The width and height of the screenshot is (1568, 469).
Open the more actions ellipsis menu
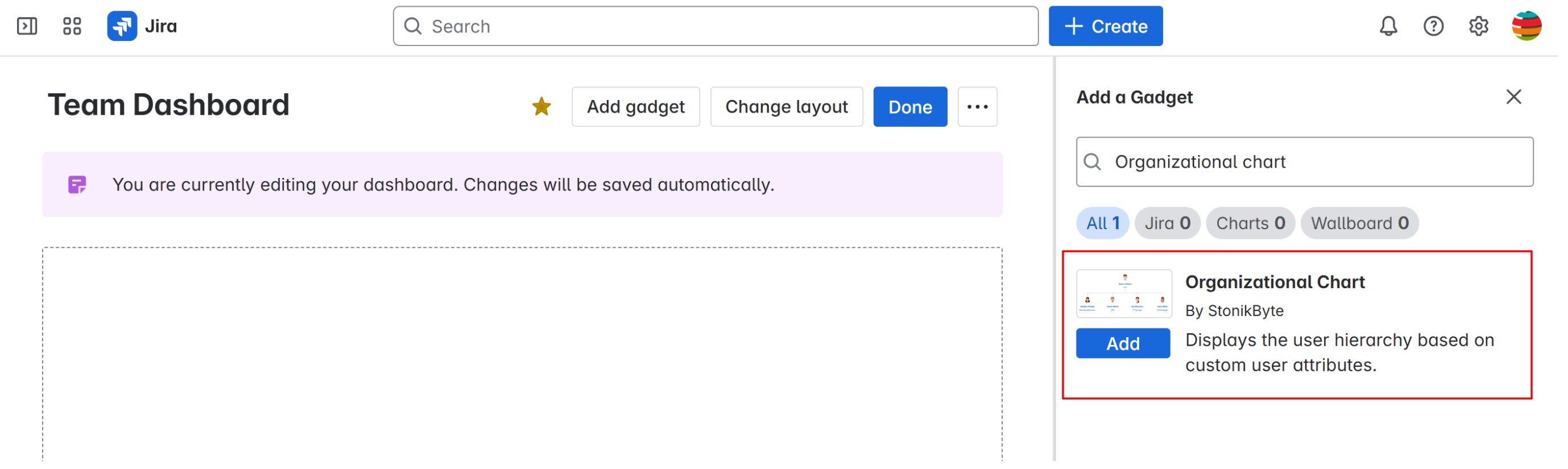(977, 107)
